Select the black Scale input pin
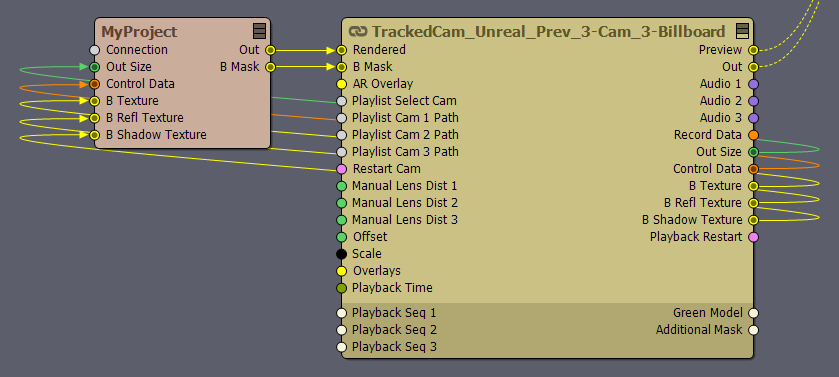 pos(341,254)
